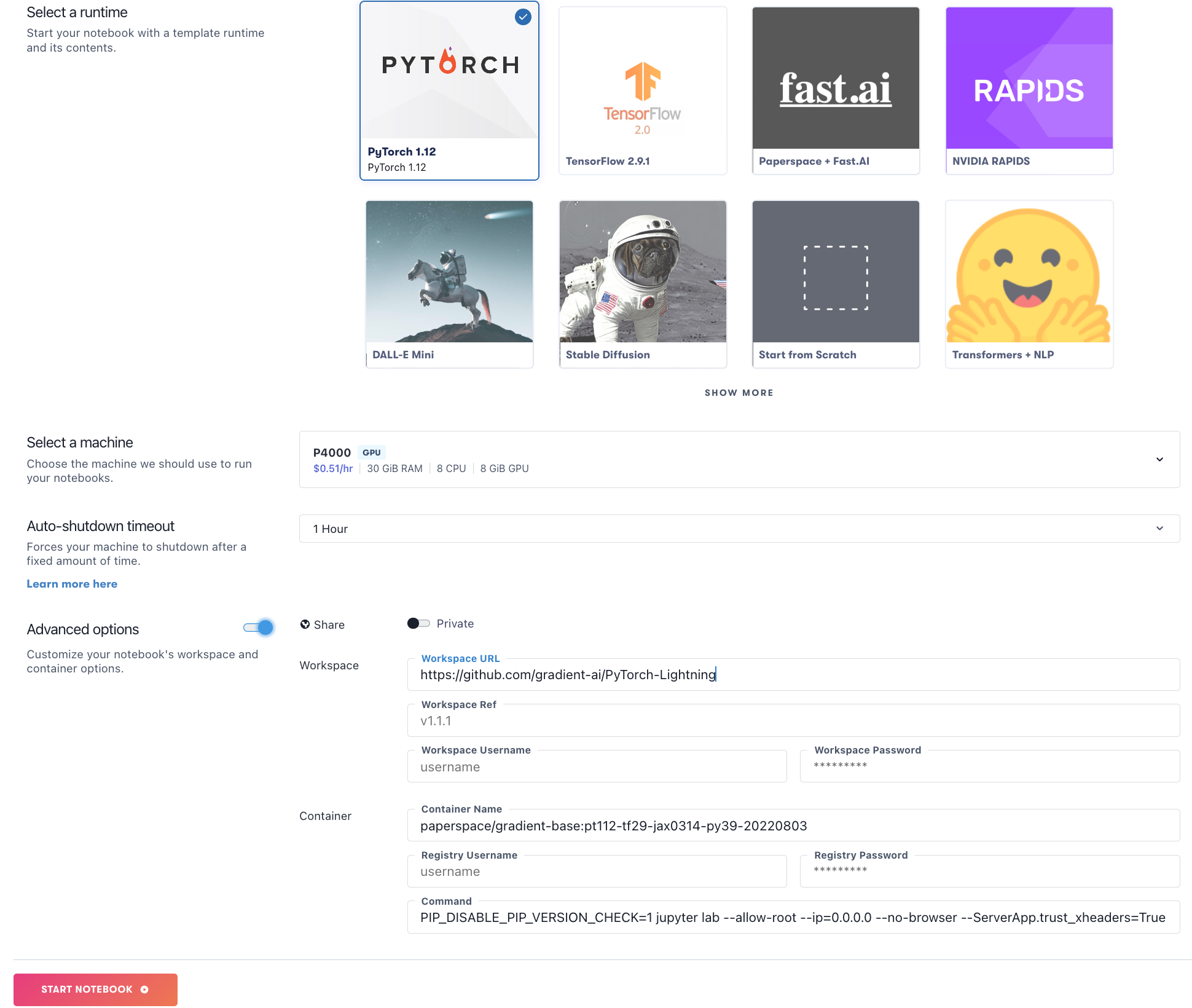Click the globe Share icon
The image size is (1192, 1008).
pos(305,624)
